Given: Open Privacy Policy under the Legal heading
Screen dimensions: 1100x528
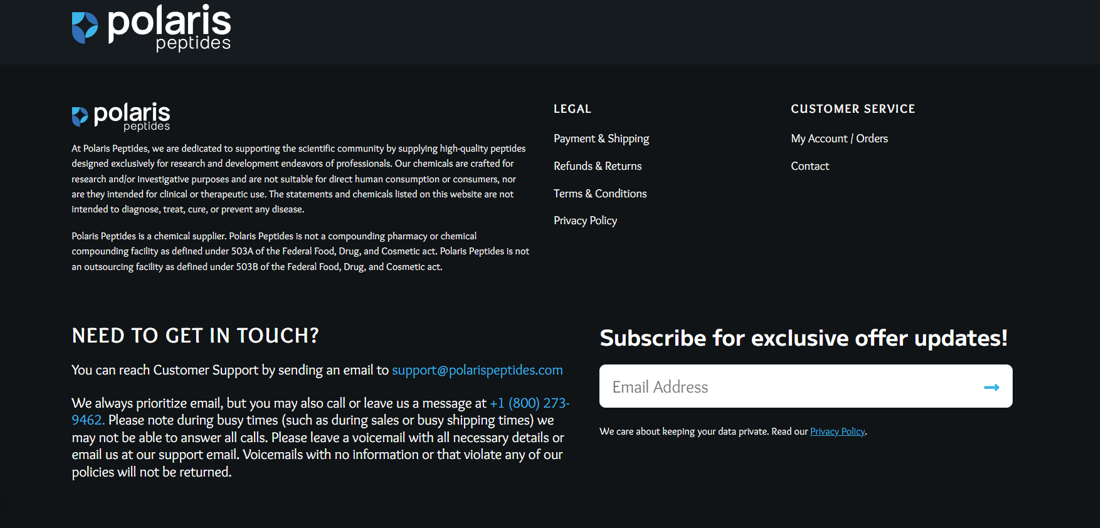Looking at the screenshot, I should pyautogui.click(x=585, y=221).
